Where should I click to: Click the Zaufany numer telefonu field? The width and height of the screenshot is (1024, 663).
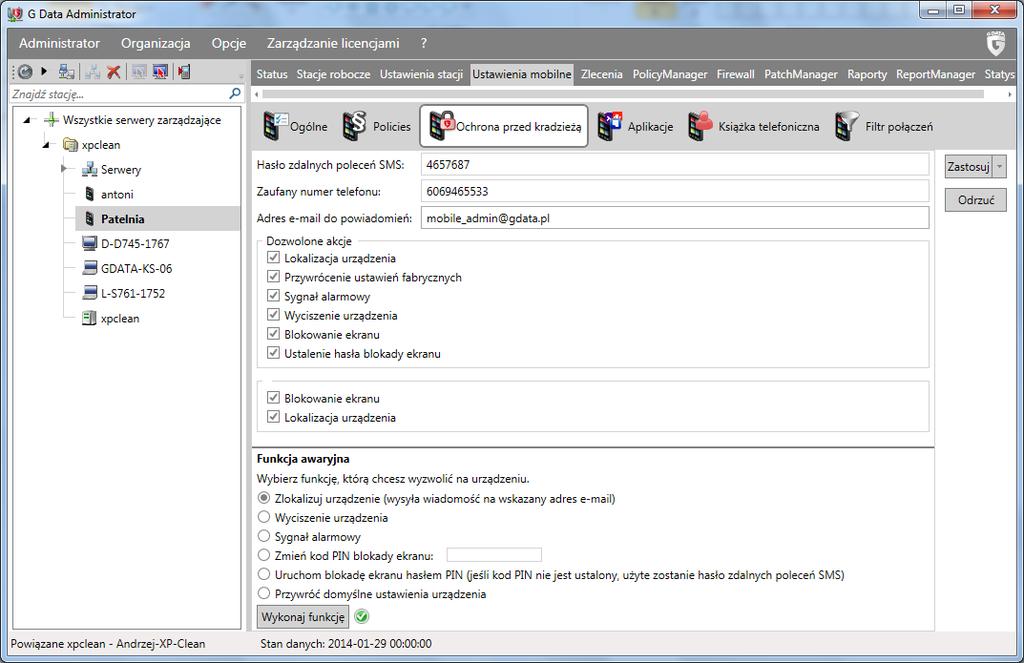675,191
